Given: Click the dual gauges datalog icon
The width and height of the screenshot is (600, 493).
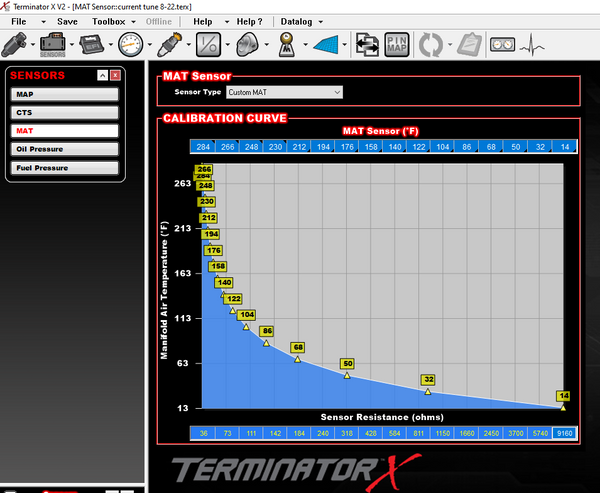Looking at the screenshot, I should [x=503, y=44].
